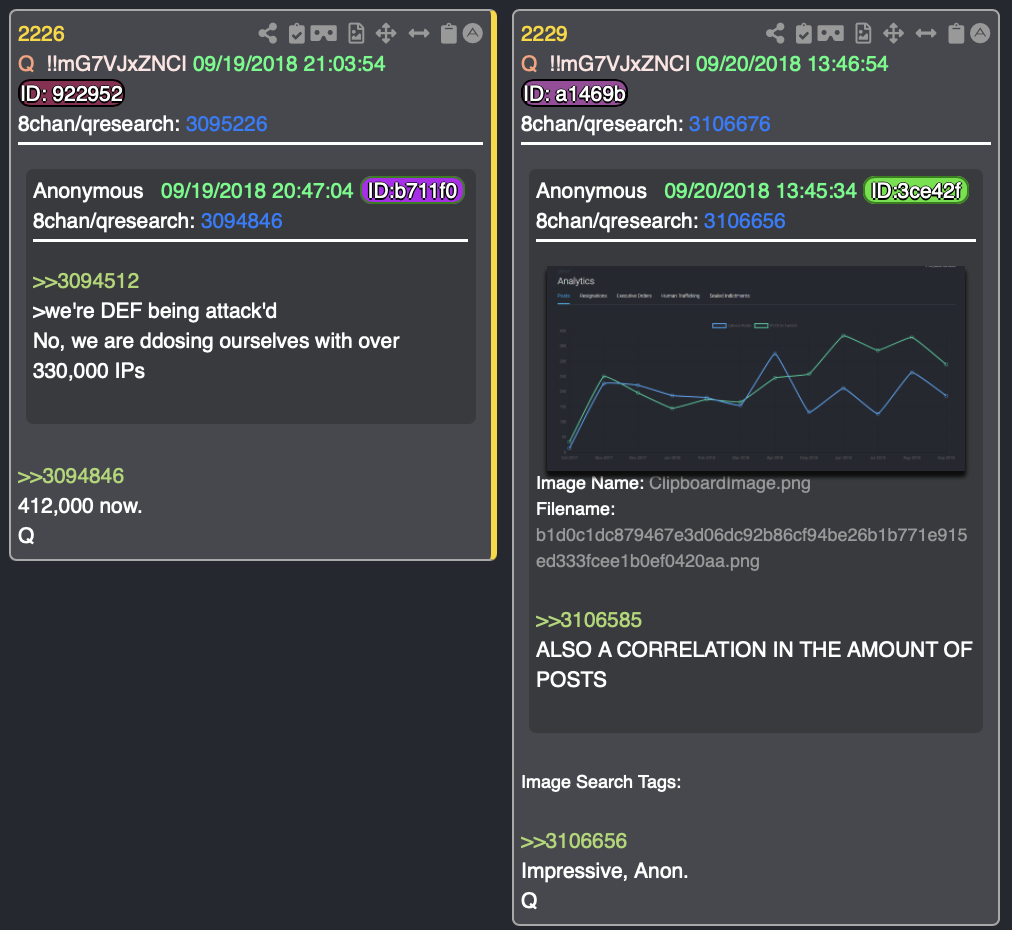Click the timestamp 09/19/2018 20:47:04
1012x930 pixels.
click(257, 190)
